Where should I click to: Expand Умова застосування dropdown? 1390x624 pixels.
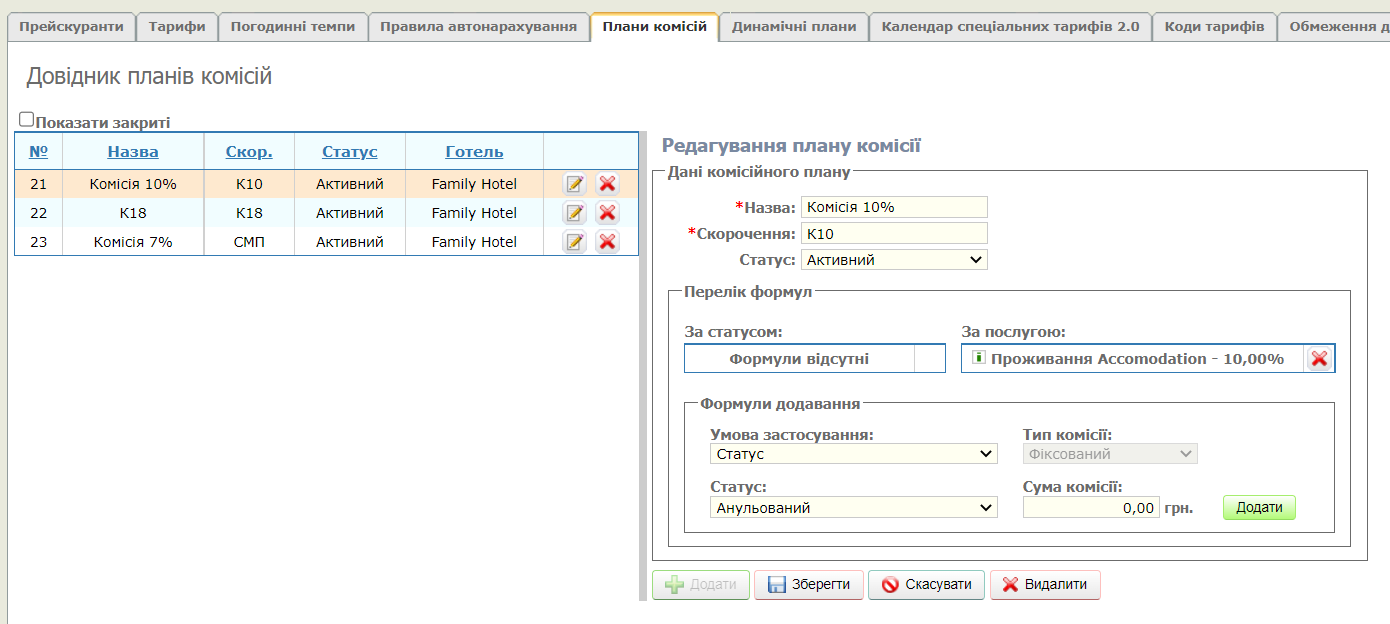coord(853,454)
